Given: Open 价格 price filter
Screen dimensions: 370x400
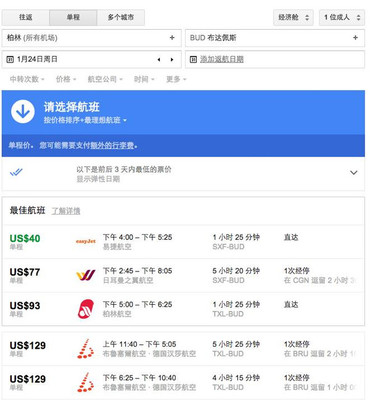Looking at the screenshot, I should [66, 79].
